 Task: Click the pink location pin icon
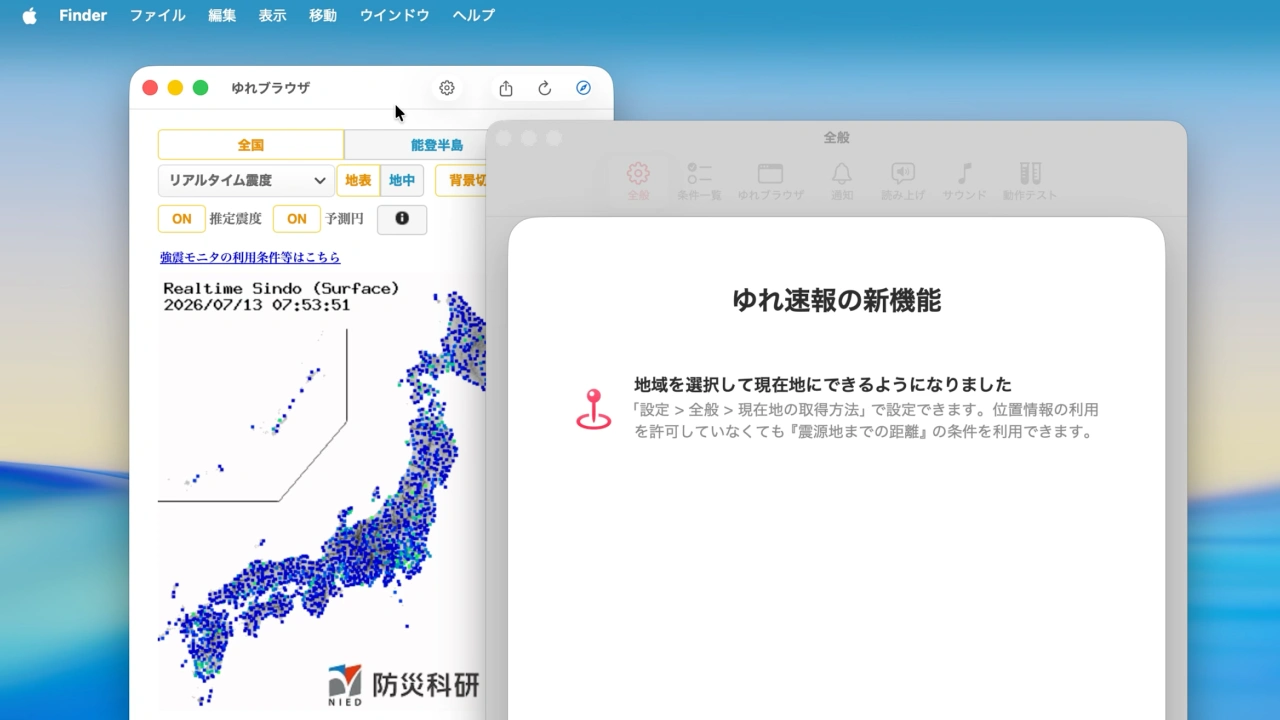point(594,409)
